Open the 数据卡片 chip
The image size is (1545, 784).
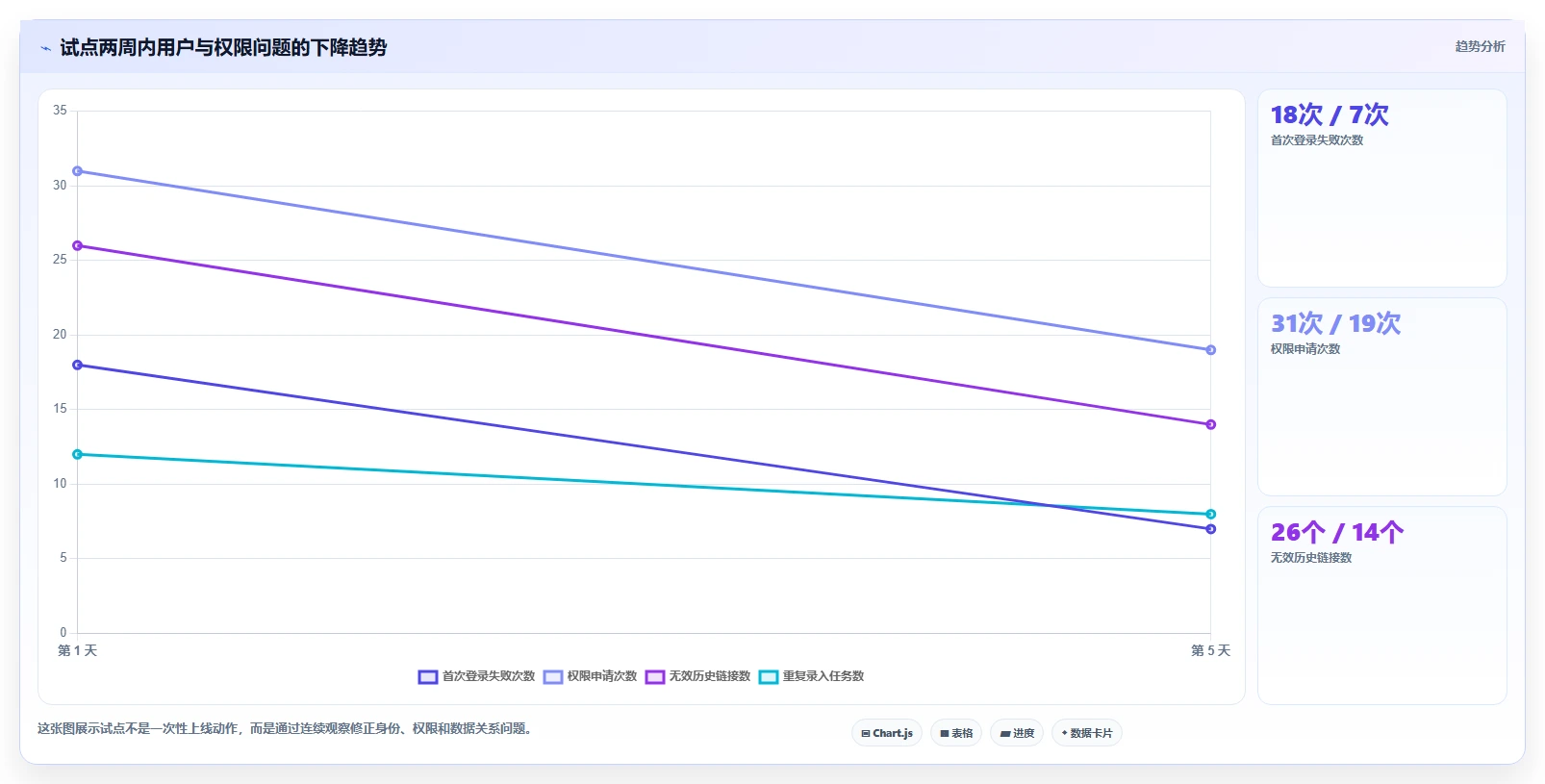(1087, 733)
